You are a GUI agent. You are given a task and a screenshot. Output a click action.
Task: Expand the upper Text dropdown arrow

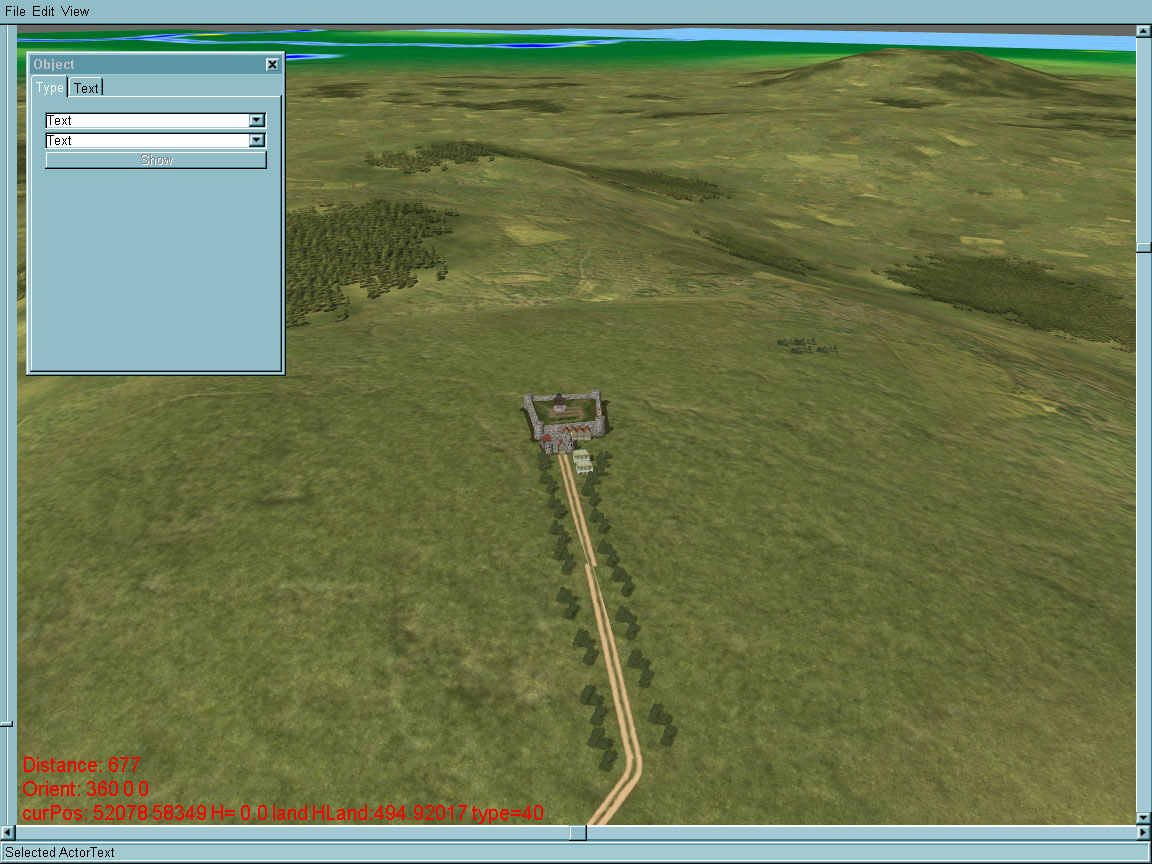[257, 120]
